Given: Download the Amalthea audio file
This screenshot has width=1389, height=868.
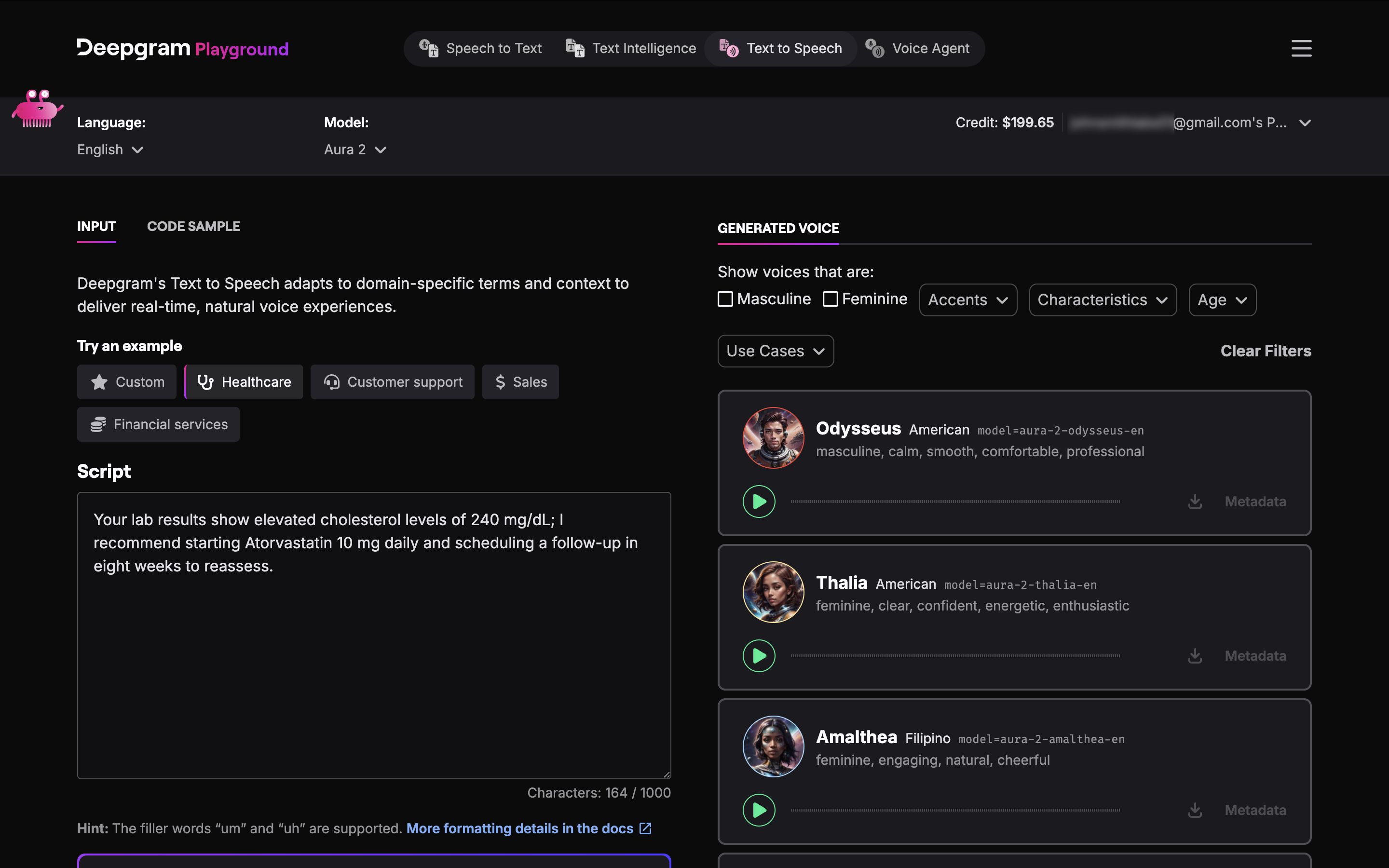Looking at the screenshot, I should point(1195,810).
